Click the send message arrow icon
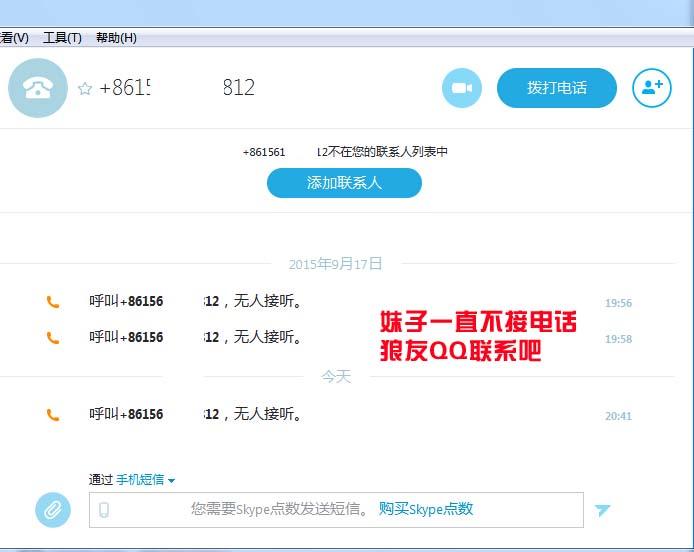This screenshot has width=694, height=552. pos(602,510)
